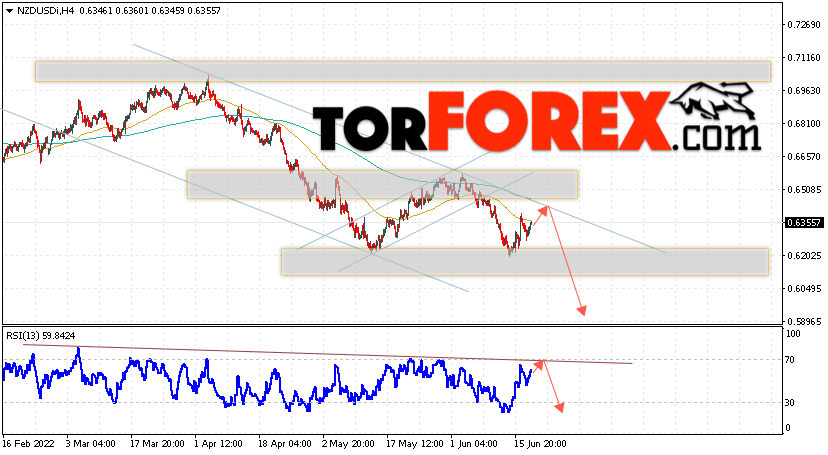Select the 15 Jun 20:00 time label
Image resolution: width=828 pixels, height=455 pixels.
pos(540,444)
